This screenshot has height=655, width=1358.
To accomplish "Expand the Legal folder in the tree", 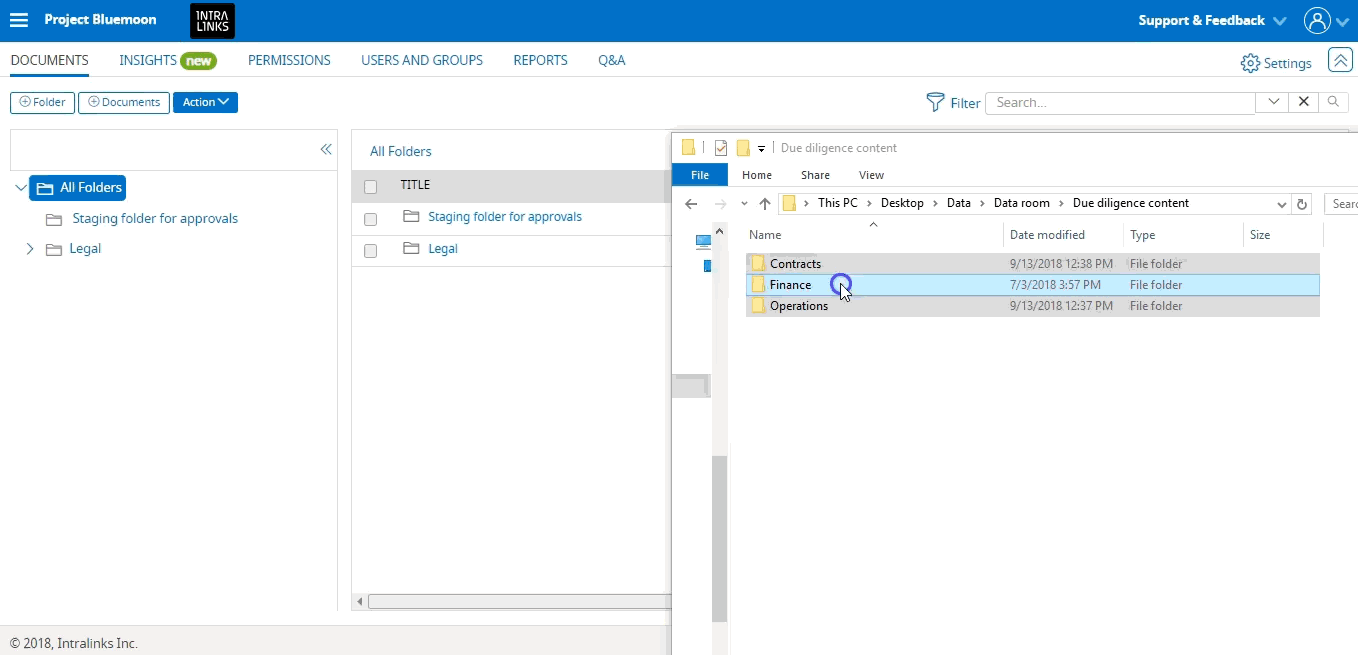I will coord(29,248).
